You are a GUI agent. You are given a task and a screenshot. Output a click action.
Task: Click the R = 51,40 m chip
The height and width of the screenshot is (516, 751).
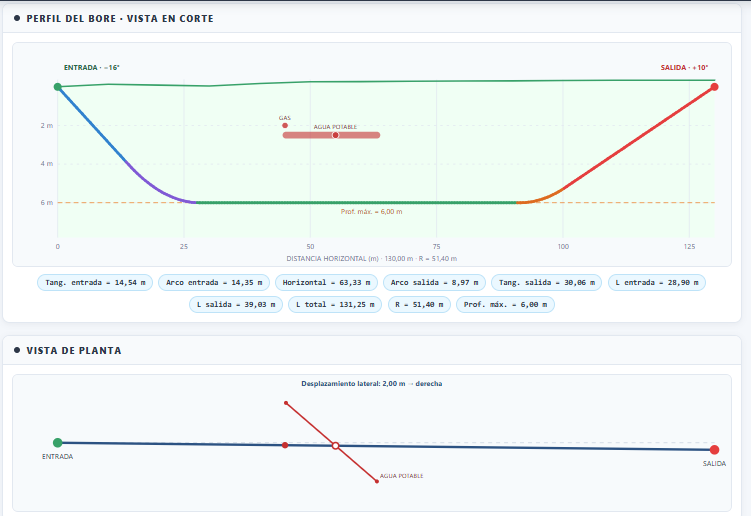pyautogui.click(x=419, y=305)
